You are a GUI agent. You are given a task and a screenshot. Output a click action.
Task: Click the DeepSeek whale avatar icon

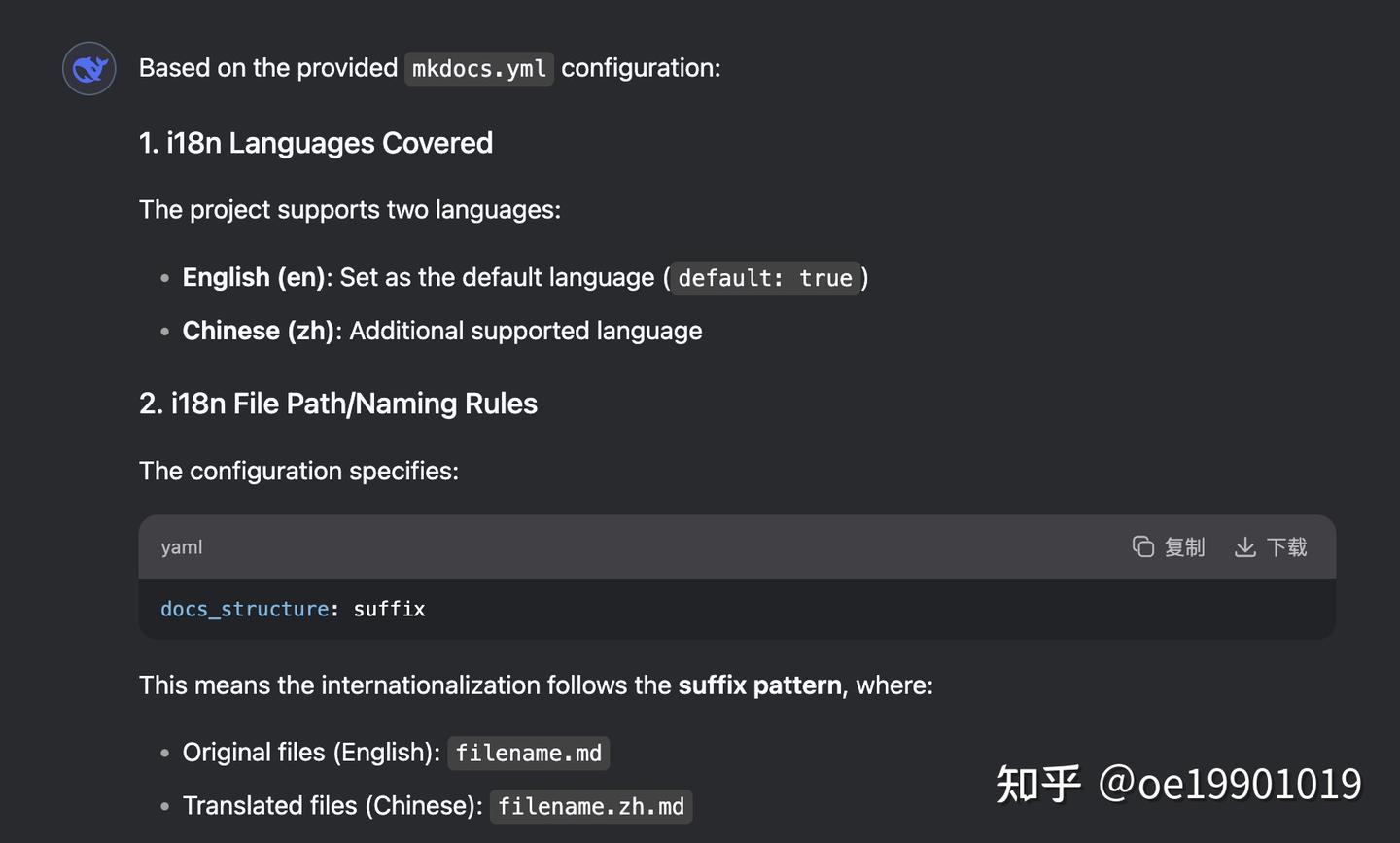point(89,68)
